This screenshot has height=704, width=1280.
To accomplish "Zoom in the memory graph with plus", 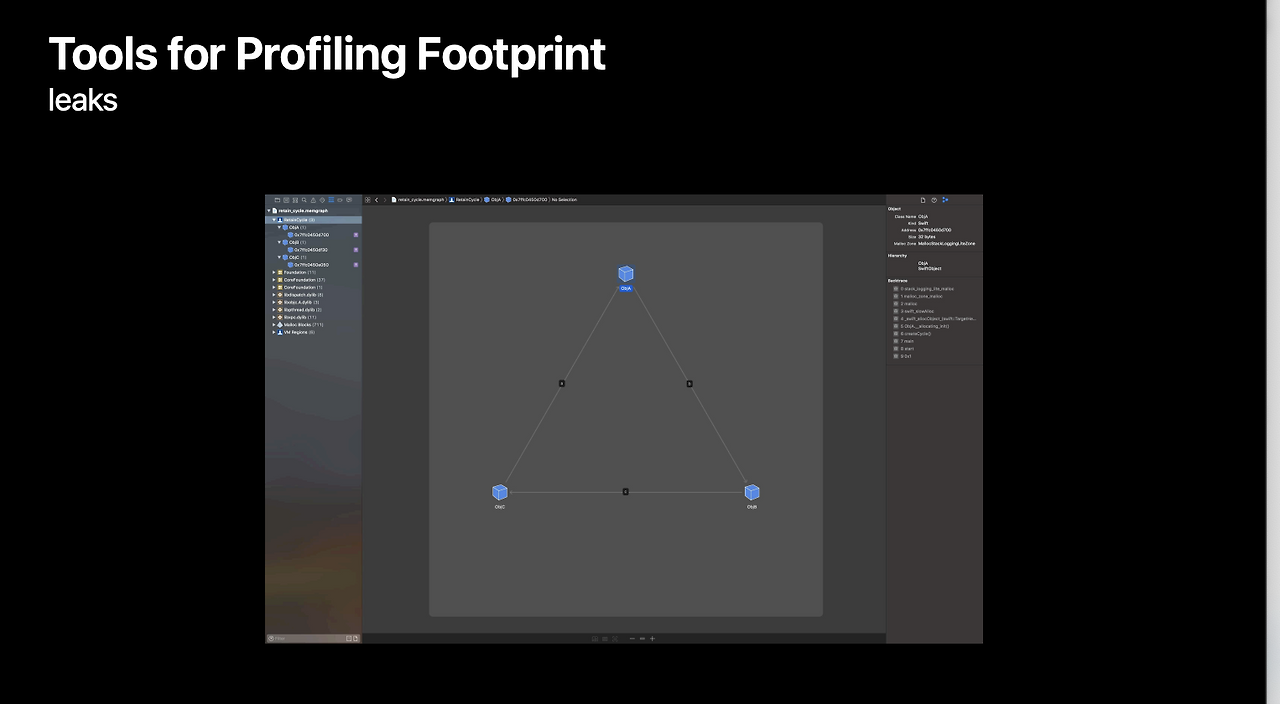I will 652,638.
